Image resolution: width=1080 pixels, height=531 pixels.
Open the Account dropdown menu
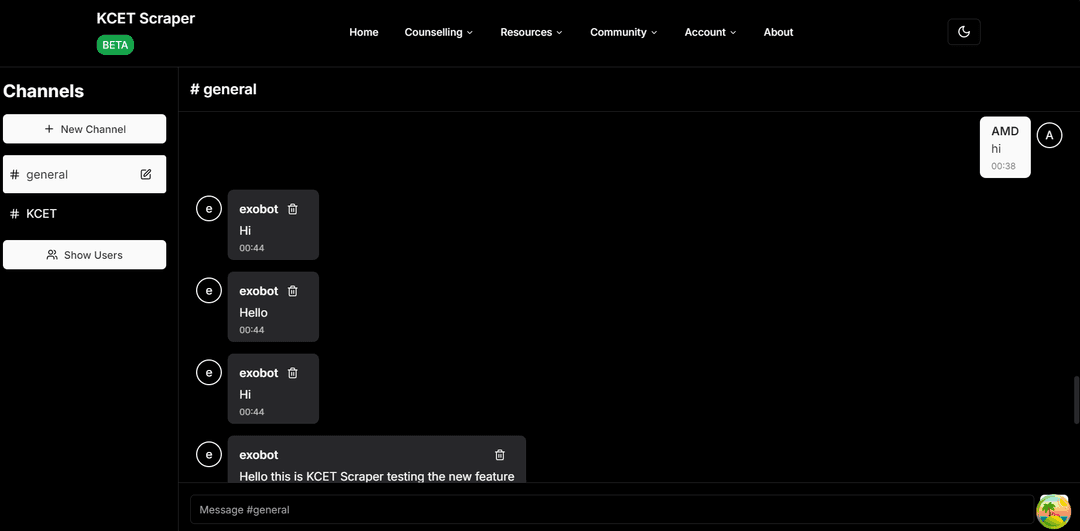pyautogui.click(x=710, y=32)
